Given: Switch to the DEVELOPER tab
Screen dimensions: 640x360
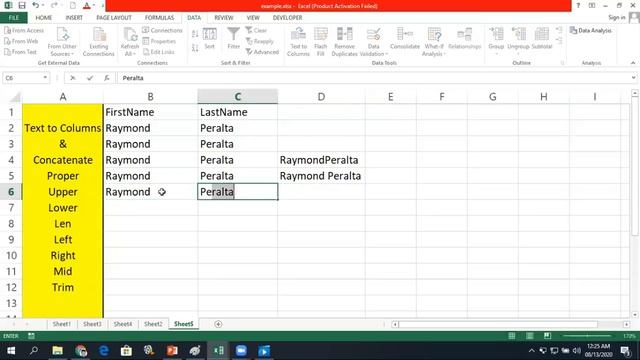Looking at the screenshot, I should 287,18.
